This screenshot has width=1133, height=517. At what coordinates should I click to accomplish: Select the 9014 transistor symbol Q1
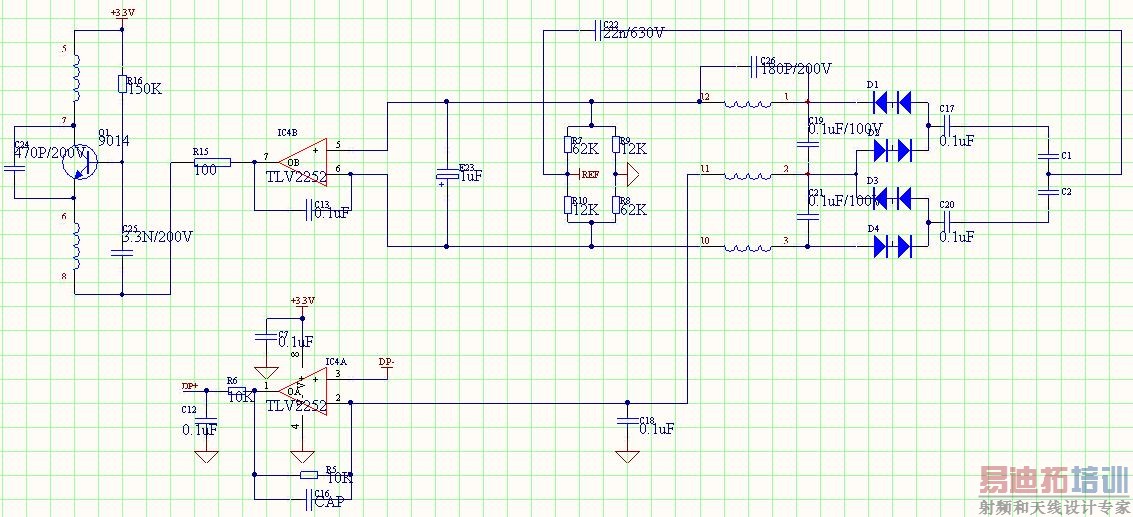77,163
